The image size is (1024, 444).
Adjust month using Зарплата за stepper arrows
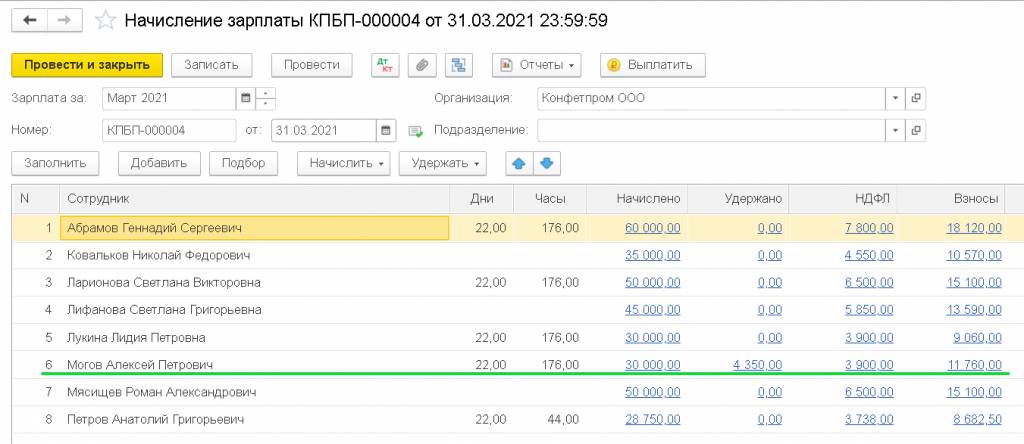click(x=265, y=99)
